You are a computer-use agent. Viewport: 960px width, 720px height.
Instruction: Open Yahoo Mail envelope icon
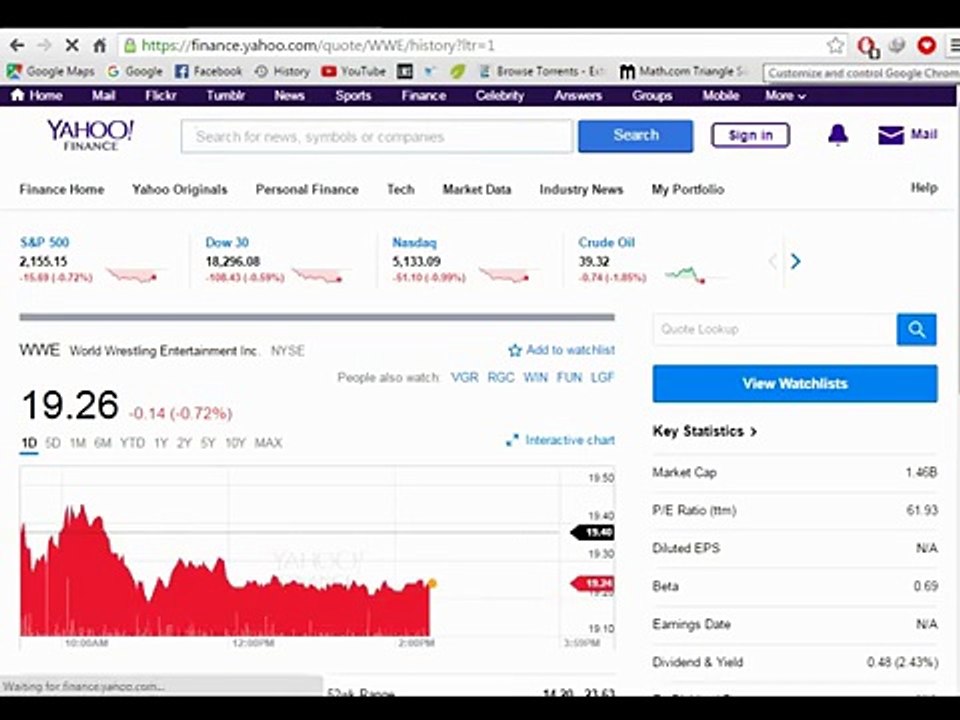coord(891,135)
